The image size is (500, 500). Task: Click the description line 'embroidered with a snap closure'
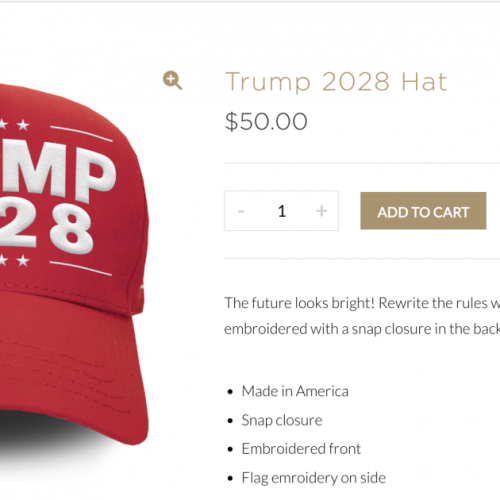[x=362, y=329]
